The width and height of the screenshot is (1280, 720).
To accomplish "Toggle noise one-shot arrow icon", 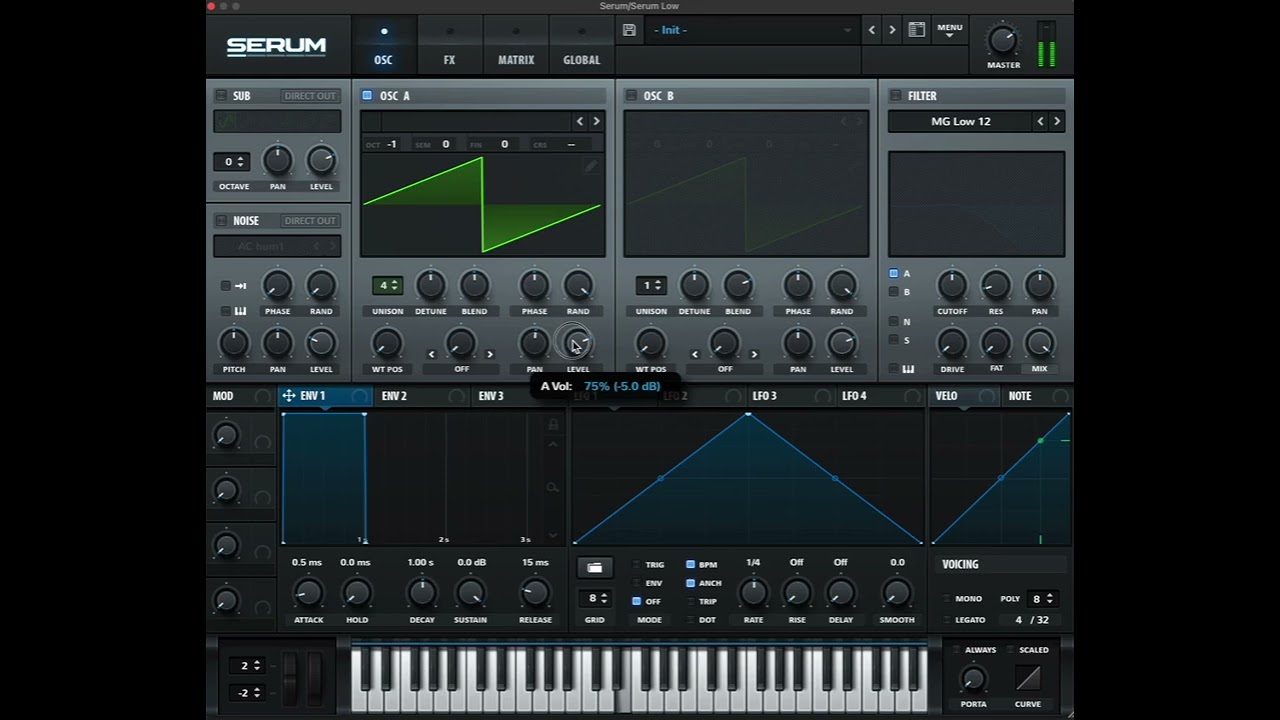I will (240, 286).
